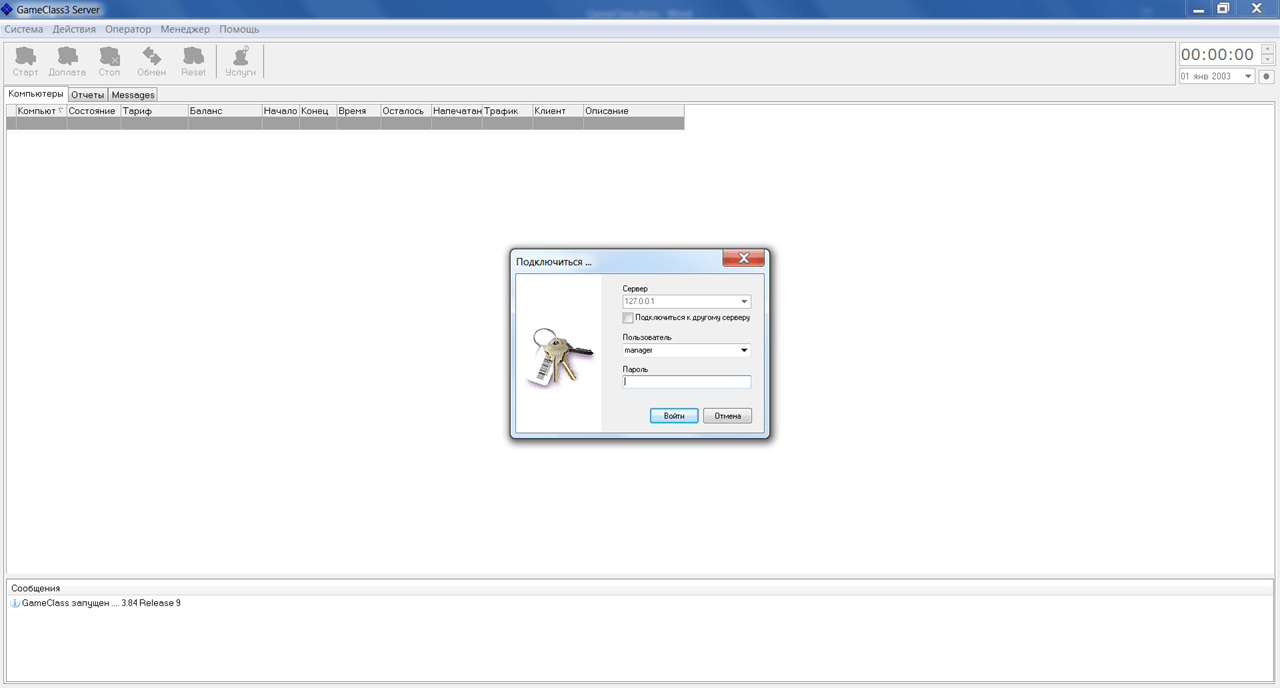This screenshot has height=688, width=1280.
Task: Click the info icon in Сообщения log
Action: pyautogui.click(x=15, y=603)
